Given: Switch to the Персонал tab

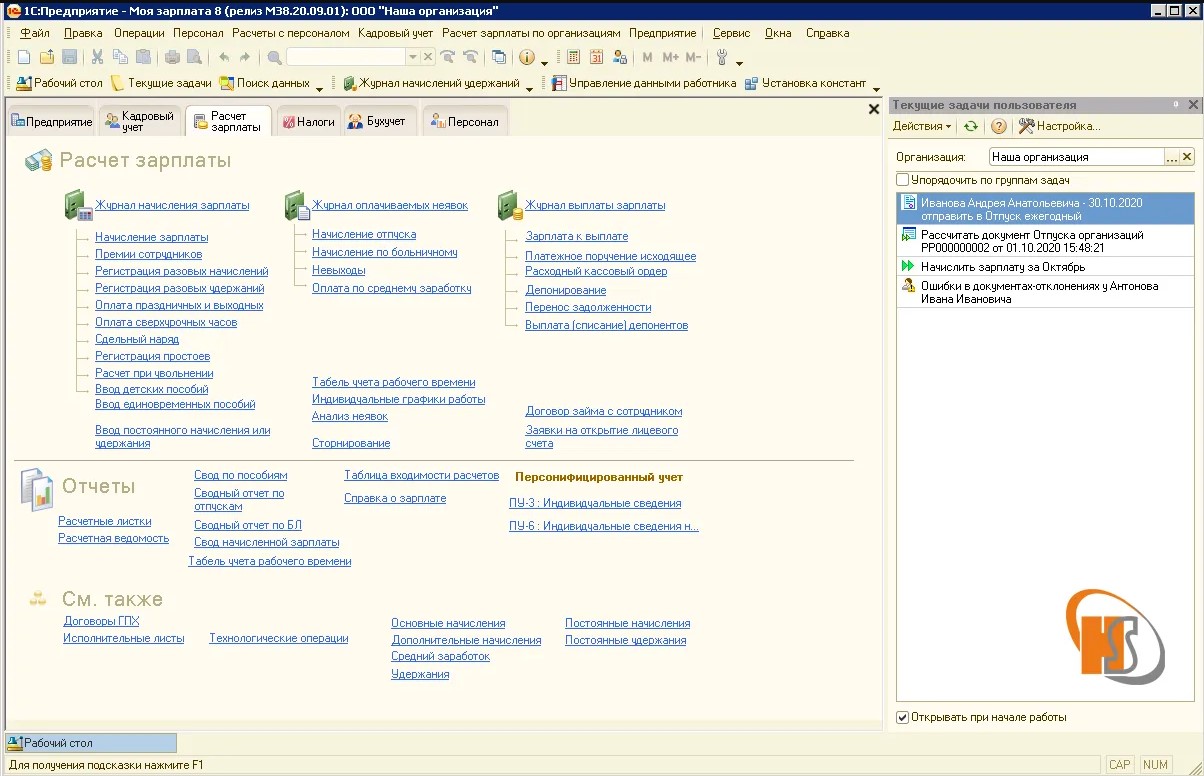Looking at the screenshot, I should coord(465,122).
